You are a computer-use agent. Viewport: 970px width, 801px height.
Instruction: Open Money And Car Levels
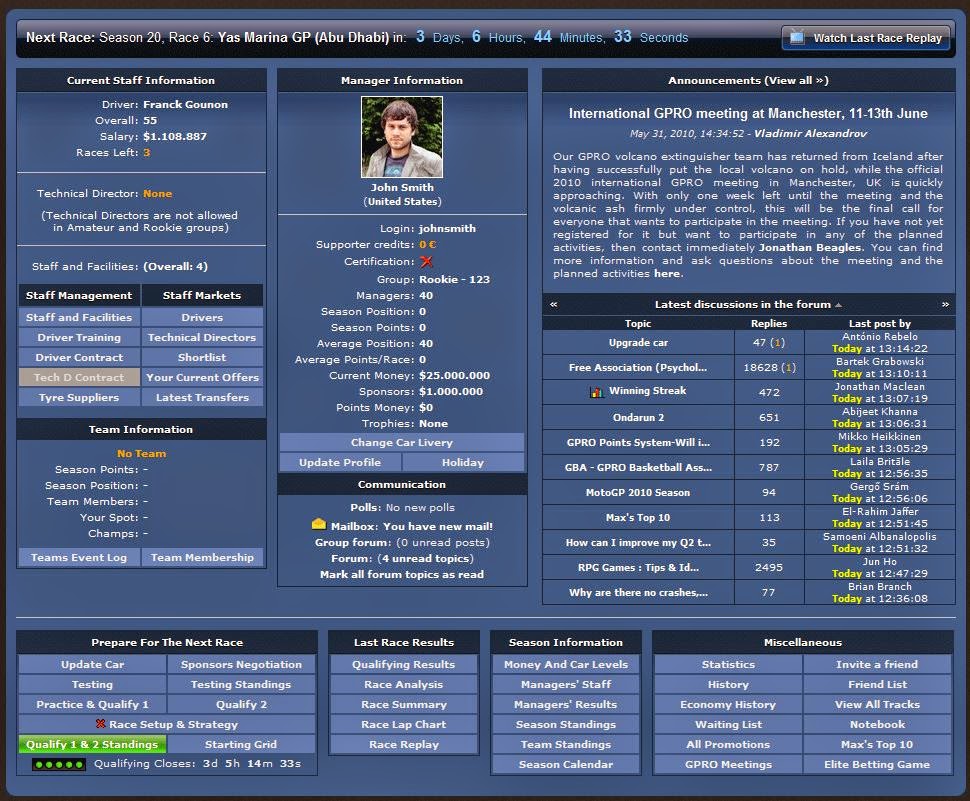pos(566,664)
